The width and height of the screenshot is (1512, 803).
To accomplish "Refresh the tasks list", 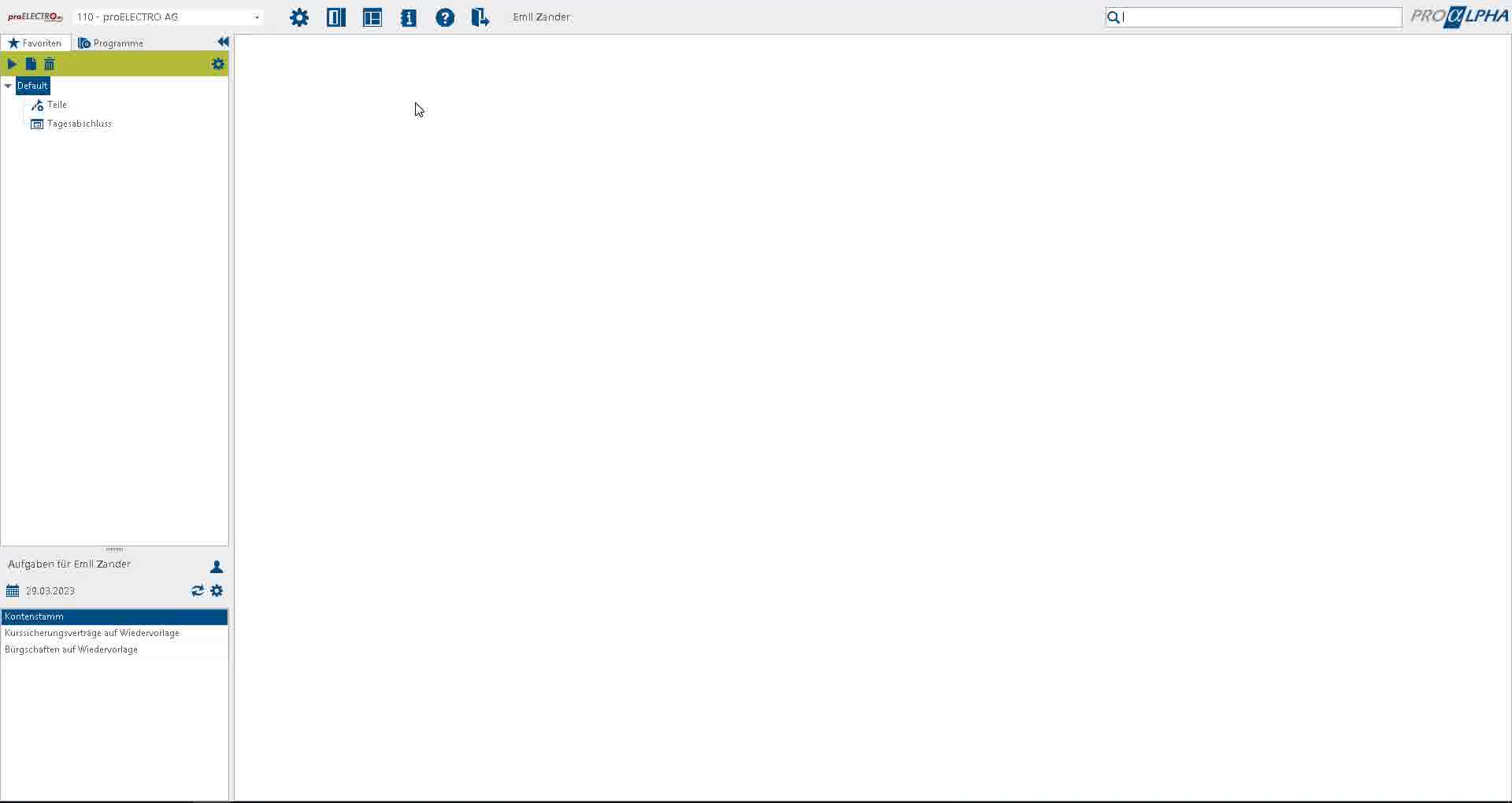I will pos(198,590).
